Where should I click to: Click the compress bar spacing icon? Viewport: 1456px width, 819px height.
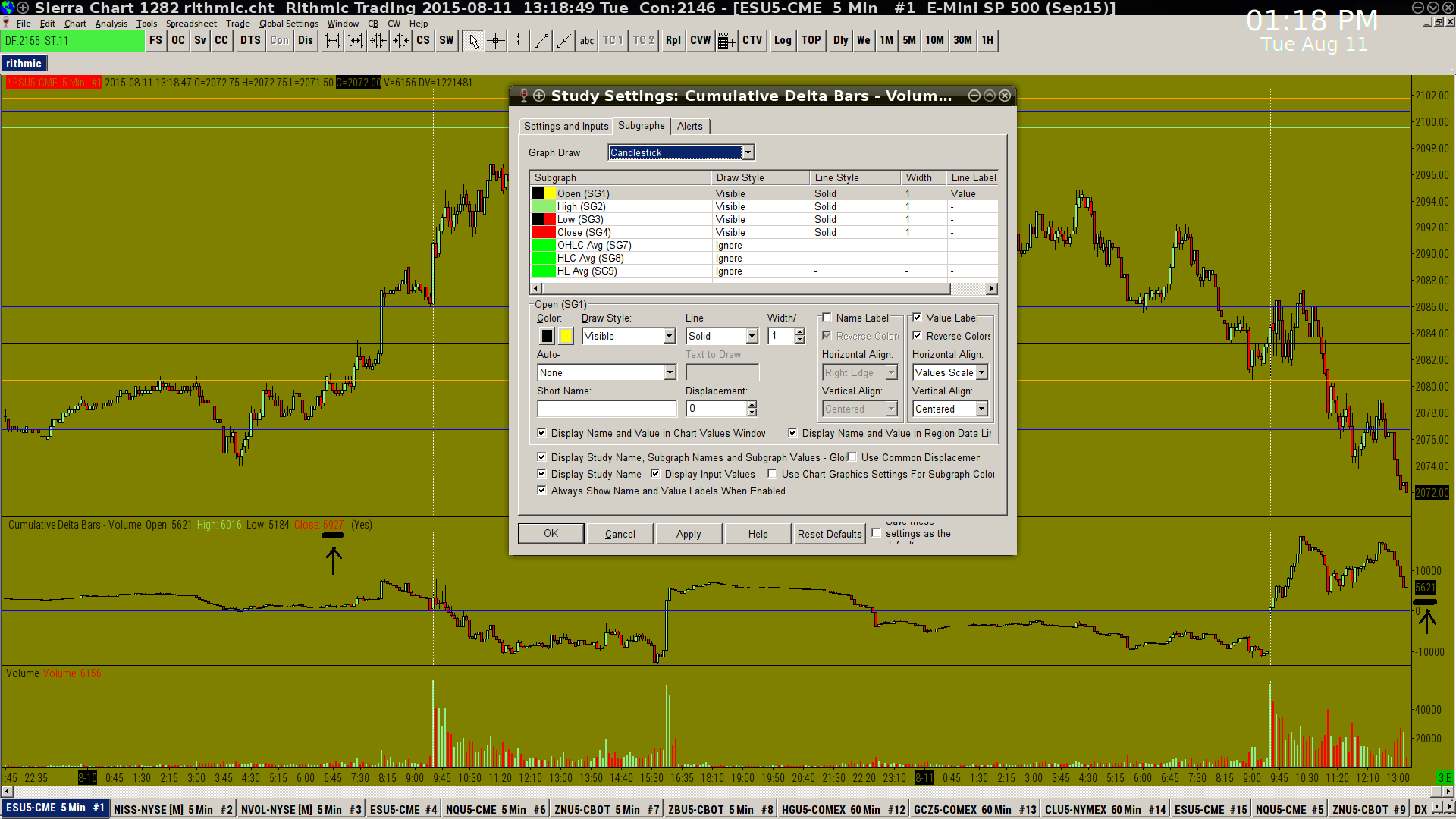coord(378,41)
